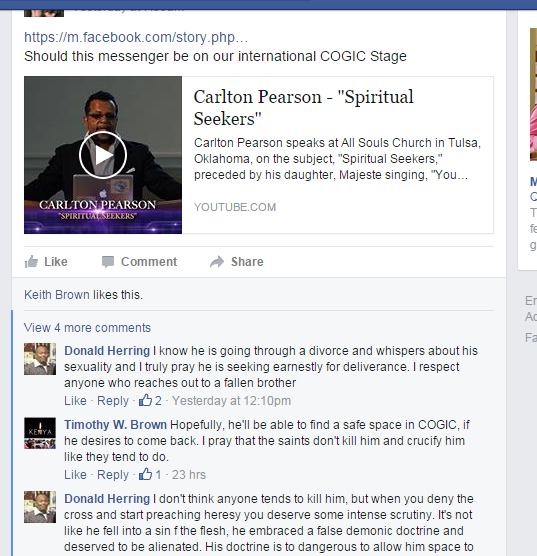Open Carlton Pearson "Spiritual Seekers" title link

(303, 107)
